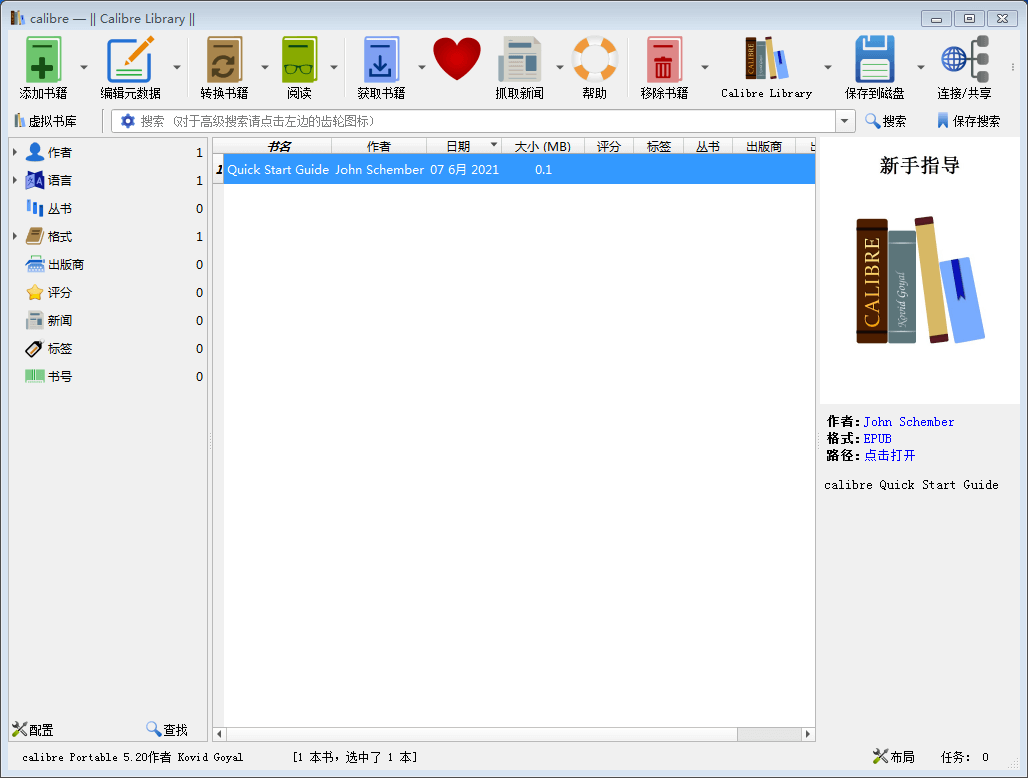
Task: Click the 配置 (Configure) button in the tag browser
Action: click(33, 729)
